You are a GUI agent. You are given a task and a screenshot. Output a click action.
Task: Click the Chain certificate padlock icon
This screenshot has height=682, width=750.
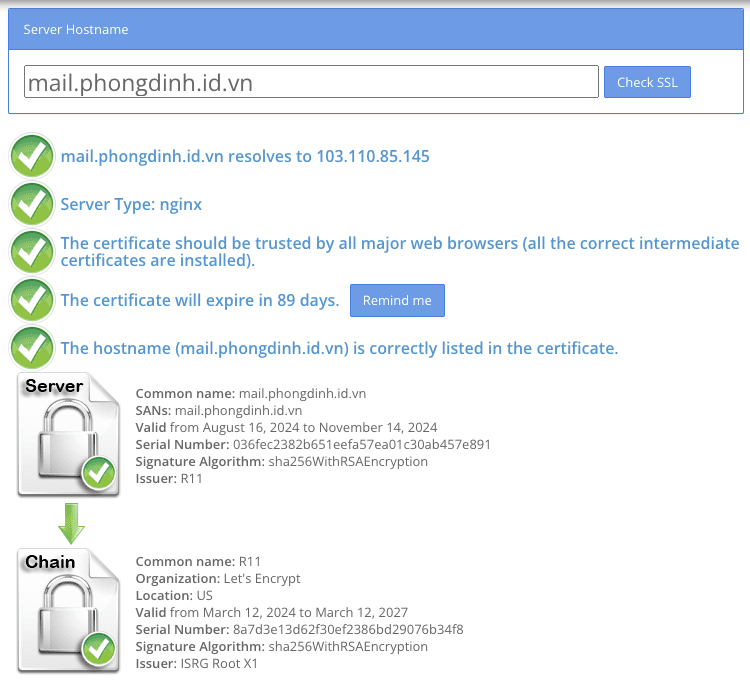tap(68, 611)
